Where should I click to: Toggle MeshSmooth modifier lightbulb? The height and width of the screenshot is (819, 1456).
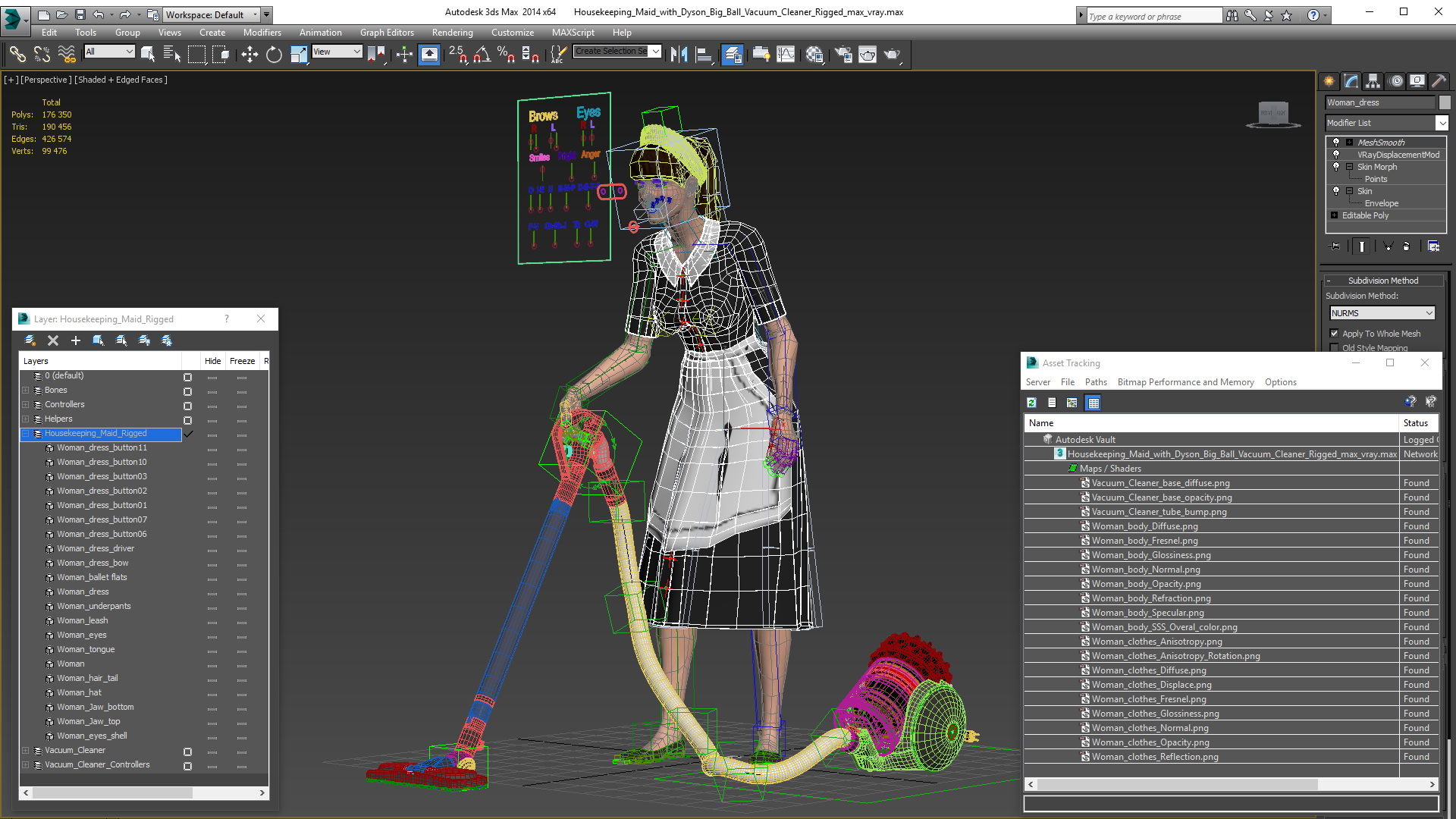1336,142
